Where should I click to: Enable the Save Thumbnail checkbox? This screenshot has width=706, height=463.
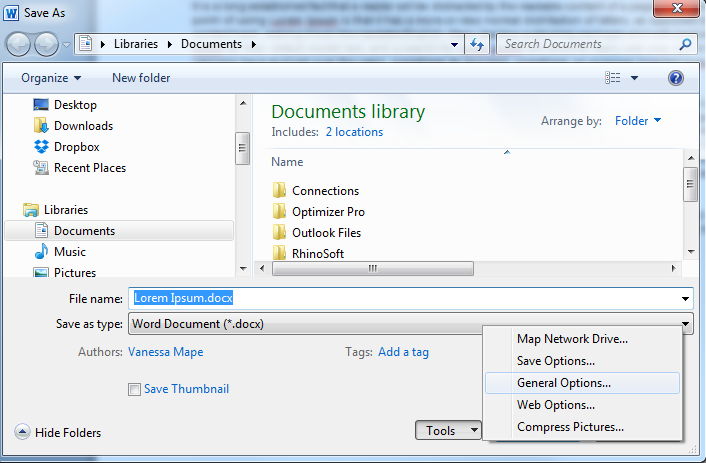(x=134, y=389)
